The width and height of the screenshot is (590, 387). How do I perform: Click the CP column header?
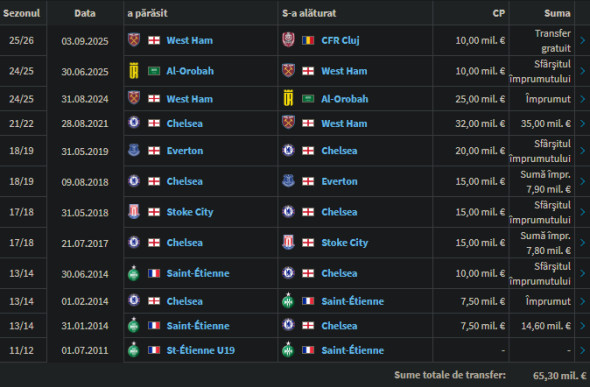[499, 13]
